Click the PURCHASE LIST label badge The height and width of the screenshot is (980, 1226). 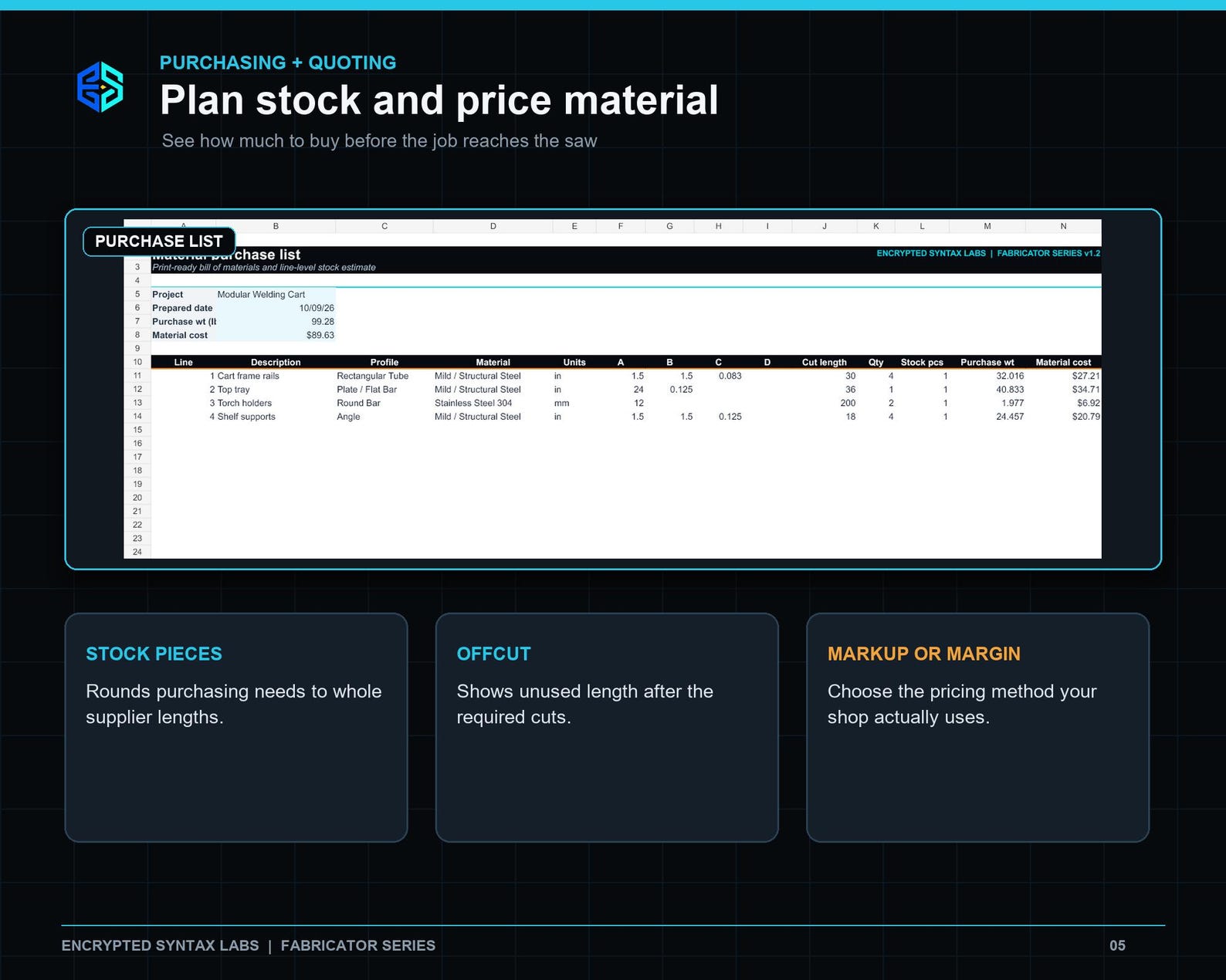tap(159, 242)
